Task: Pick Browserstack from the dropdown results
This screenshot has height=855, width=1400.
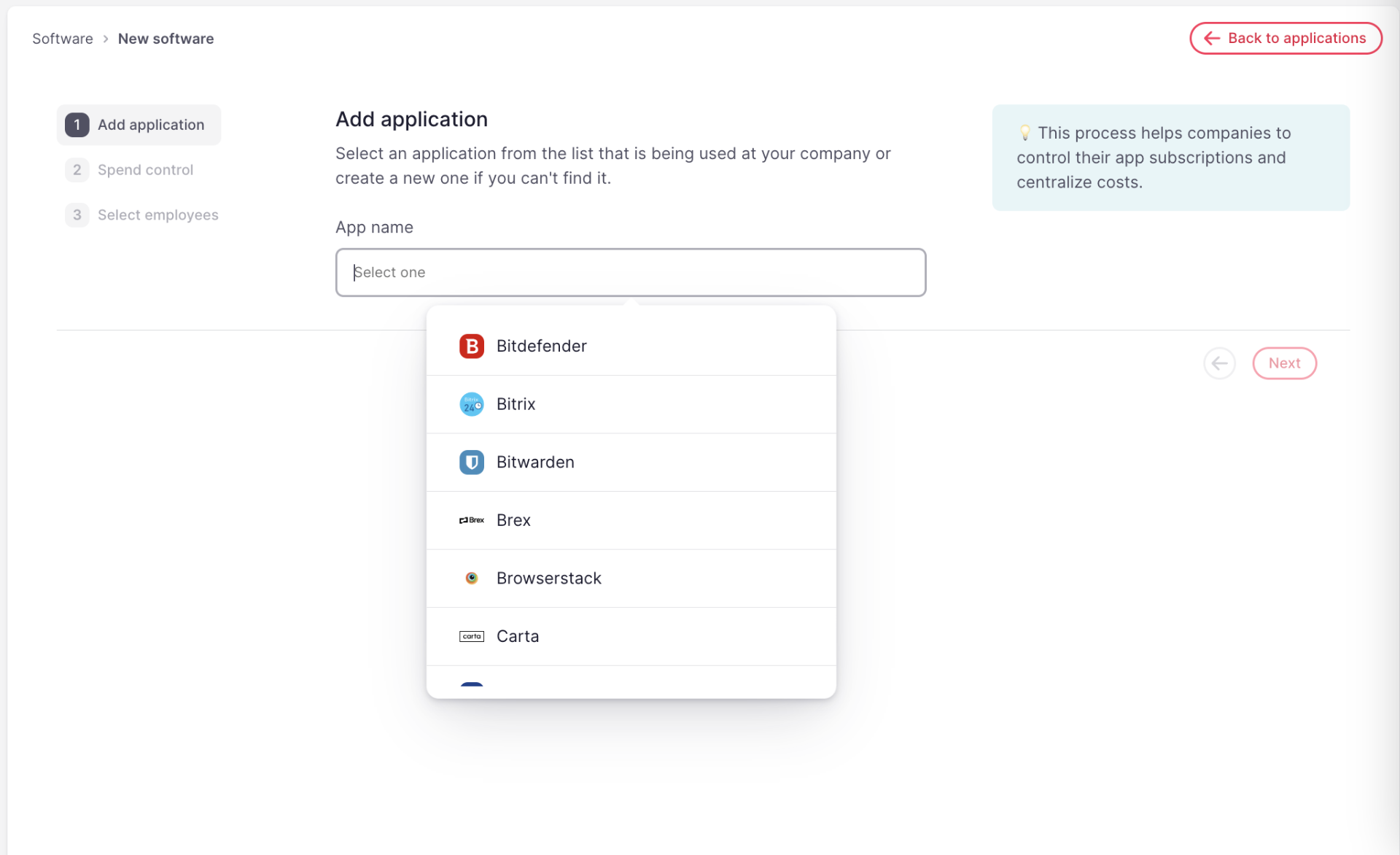Action: coord(549,578)
